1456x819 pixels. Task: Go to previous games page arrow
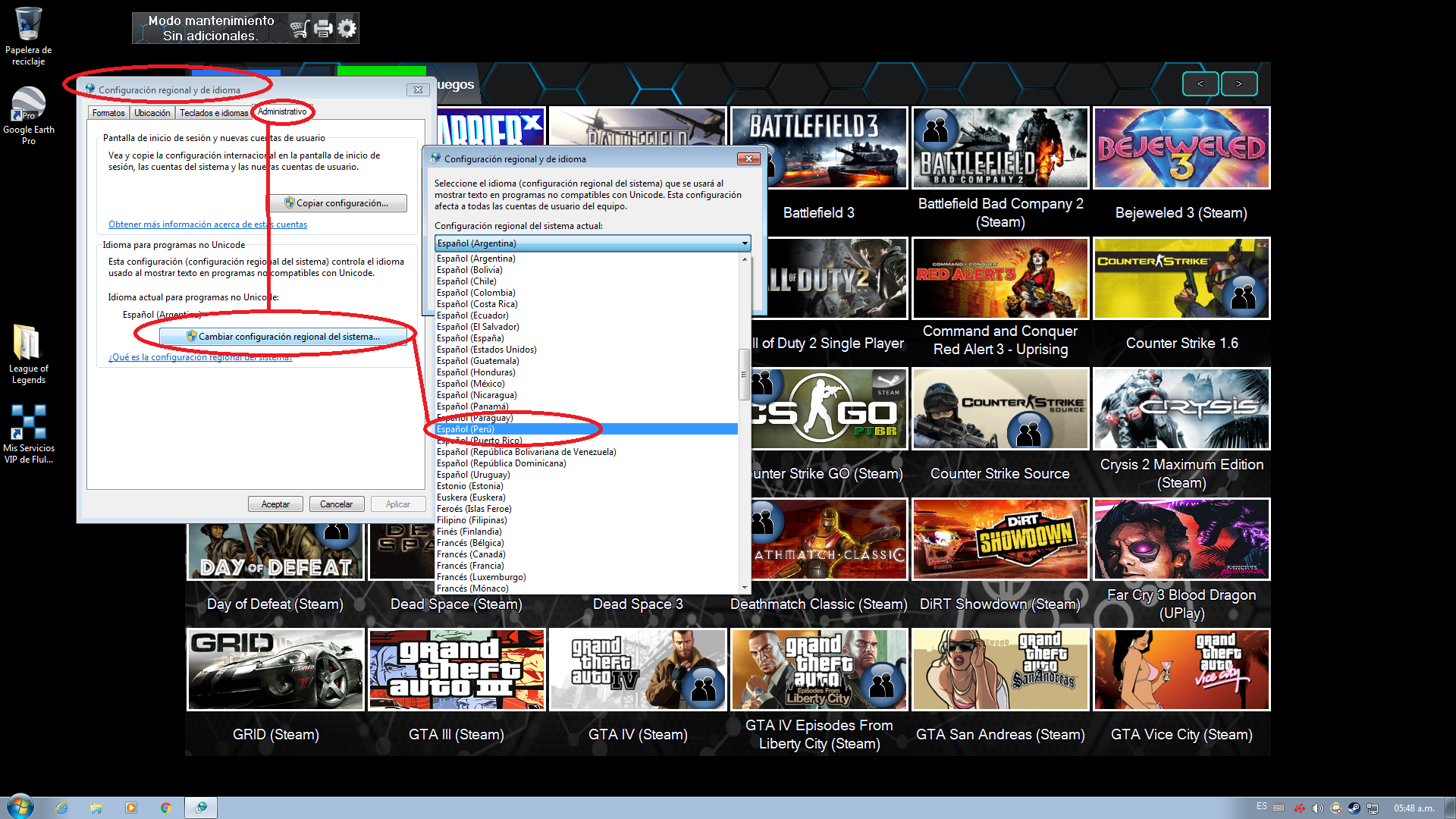pyautogui.click(x=1200, y=83)
